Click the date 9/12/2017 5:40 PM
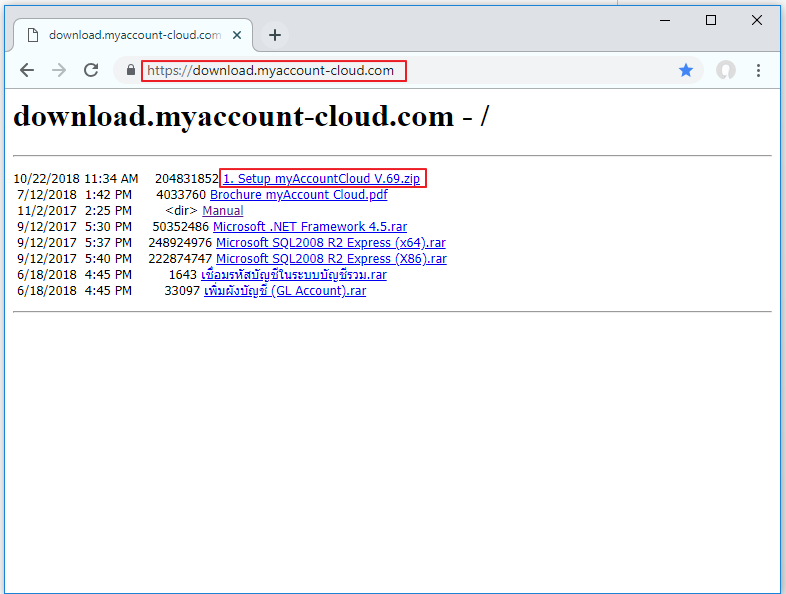Screen dimensions: 786x594 point(74,259)
